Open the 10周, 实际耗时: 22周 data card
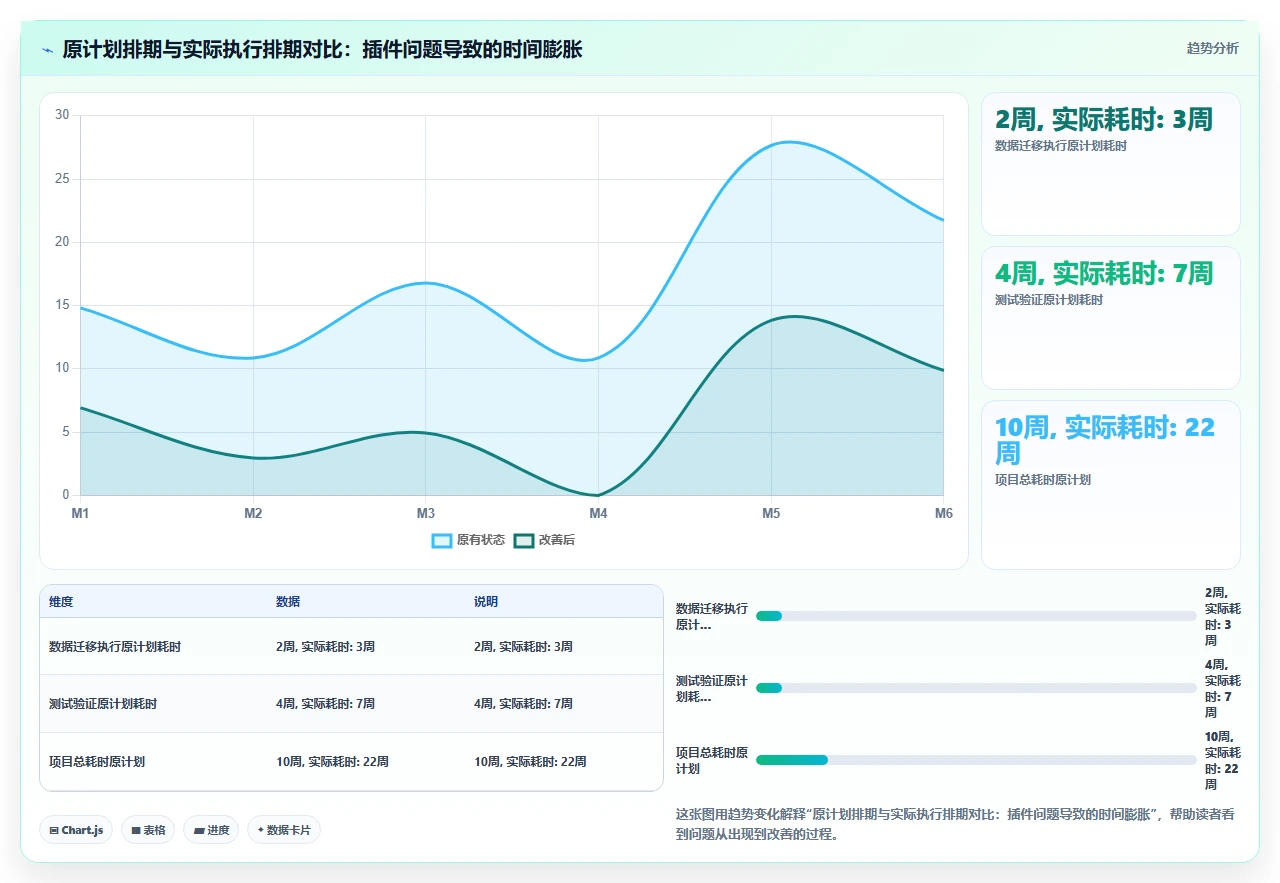This screenshot has width=1280, height=883. [1110, 485]
